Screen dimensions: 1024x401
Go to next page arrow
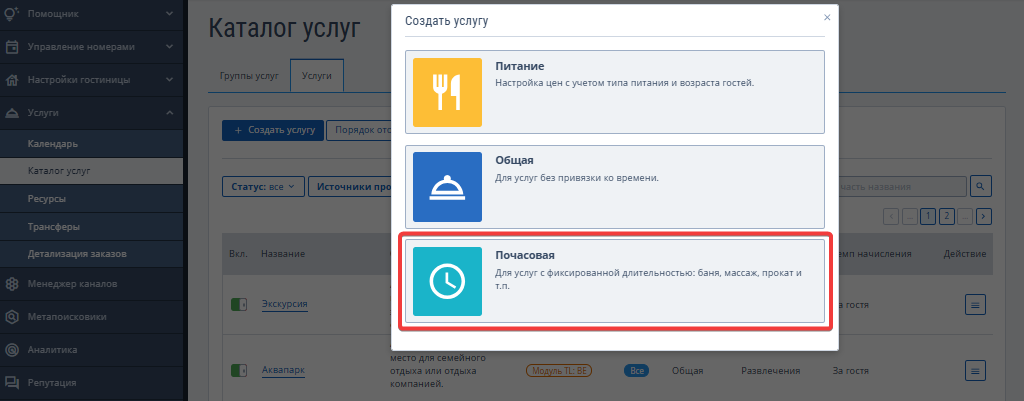pos(985,216)
